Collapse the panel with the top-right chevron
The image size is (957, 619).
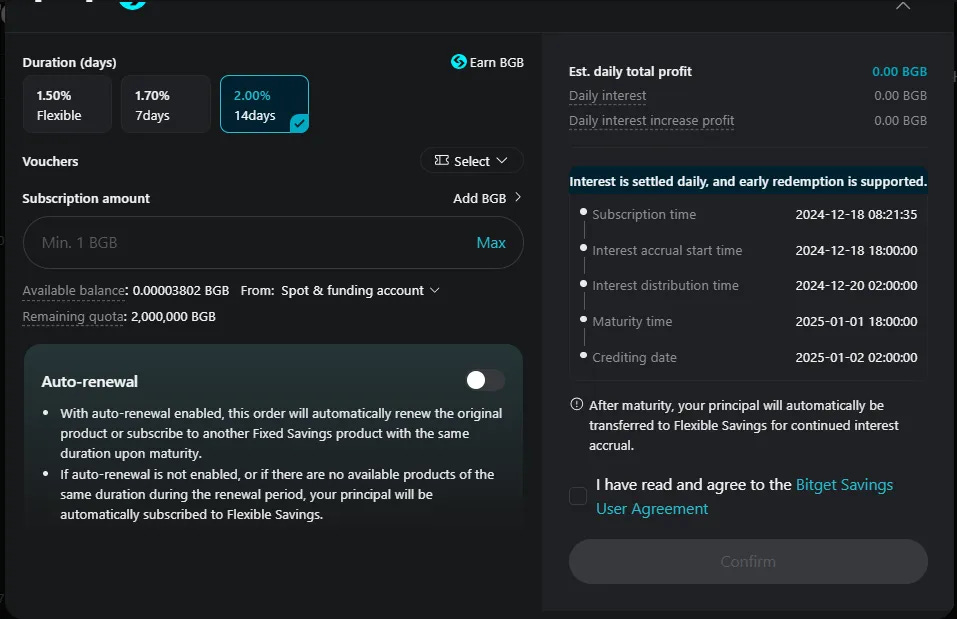click(903, 7)
